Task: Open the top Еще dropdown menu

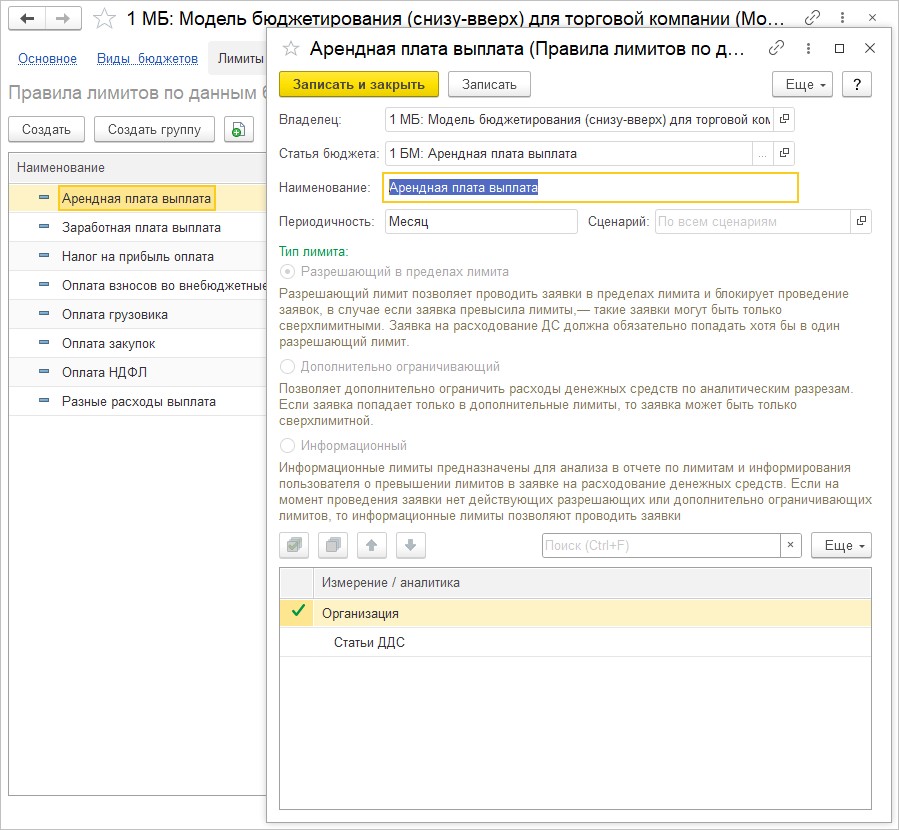Action: point(802,84)
